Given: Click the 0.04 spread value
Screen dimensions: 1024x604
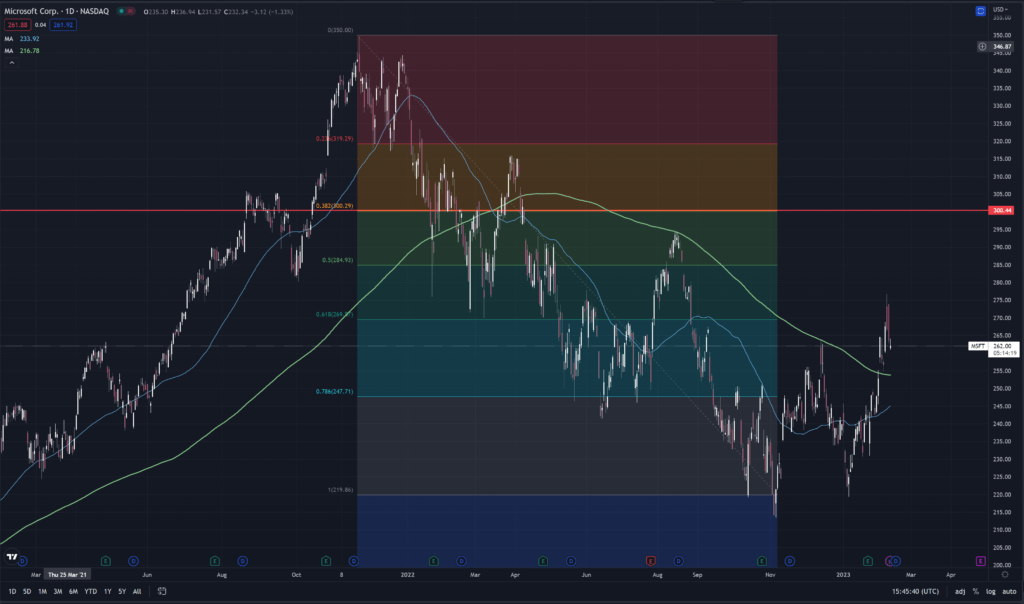Looking at the screenshot, I should click(x=40, y=25).
